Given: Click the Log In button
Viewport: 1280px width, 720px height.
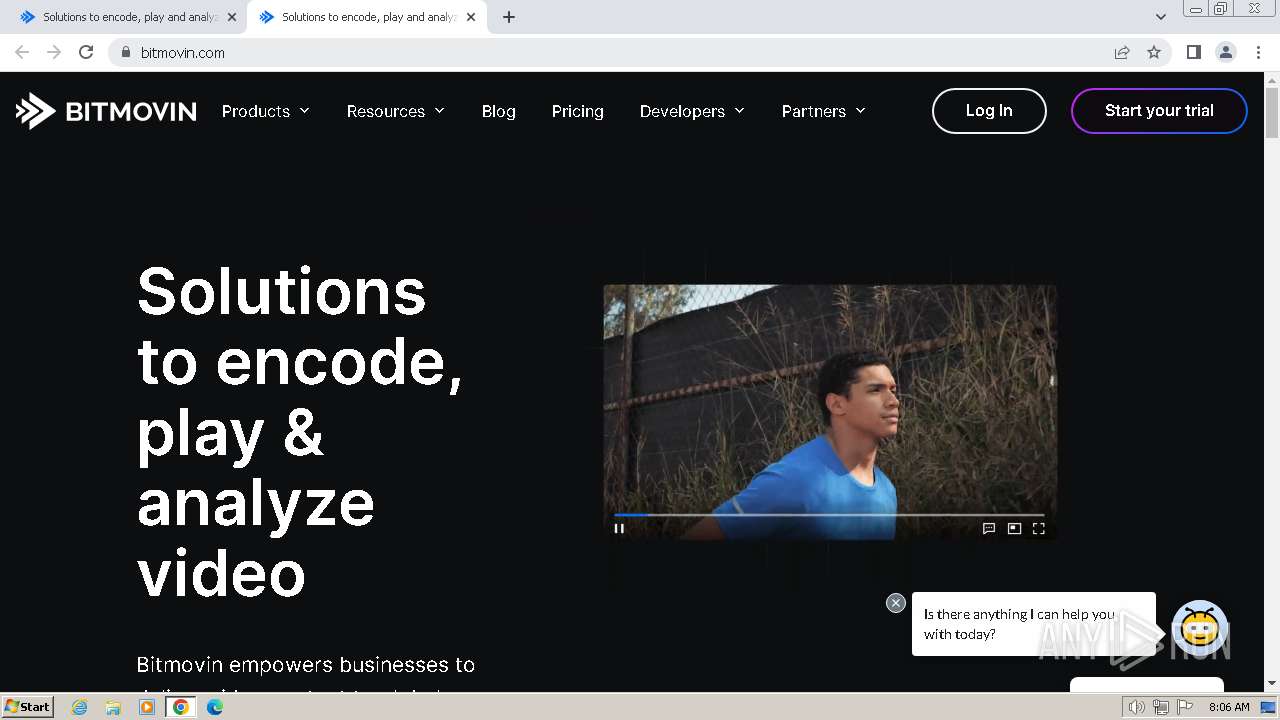Looking at the screenshot, I should [989, 111].
